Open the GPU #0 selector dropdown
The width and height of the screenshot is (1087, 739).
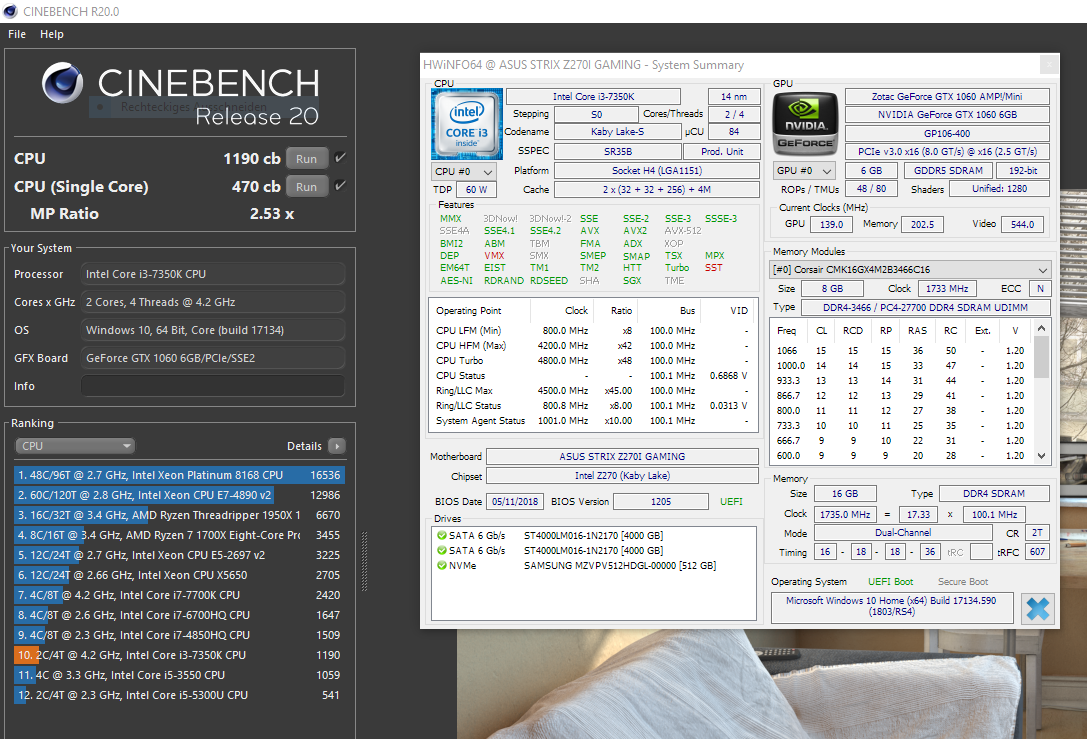point(803,171)
